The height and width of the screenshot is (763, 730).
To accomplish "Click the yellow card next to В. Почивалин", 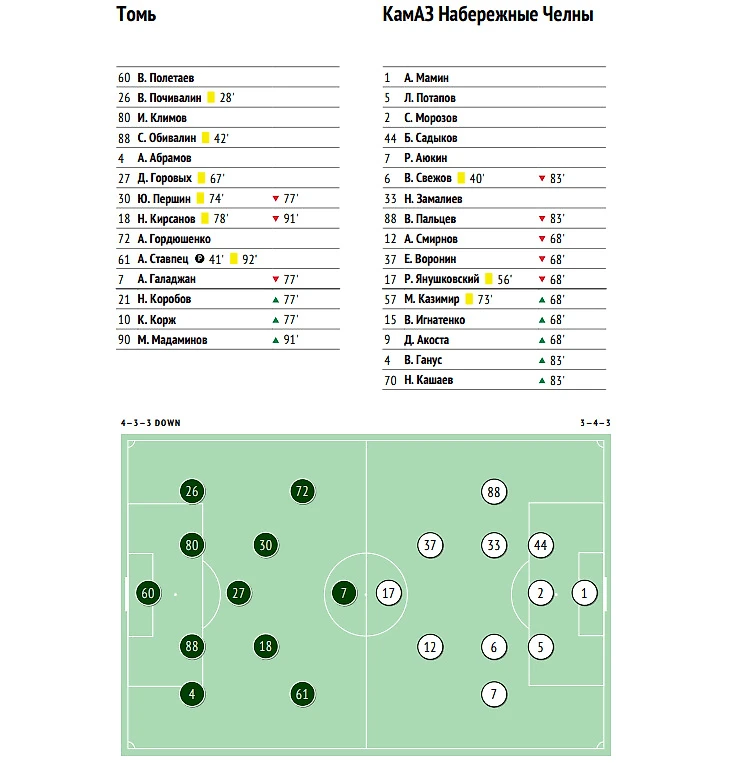I will 211,97.
